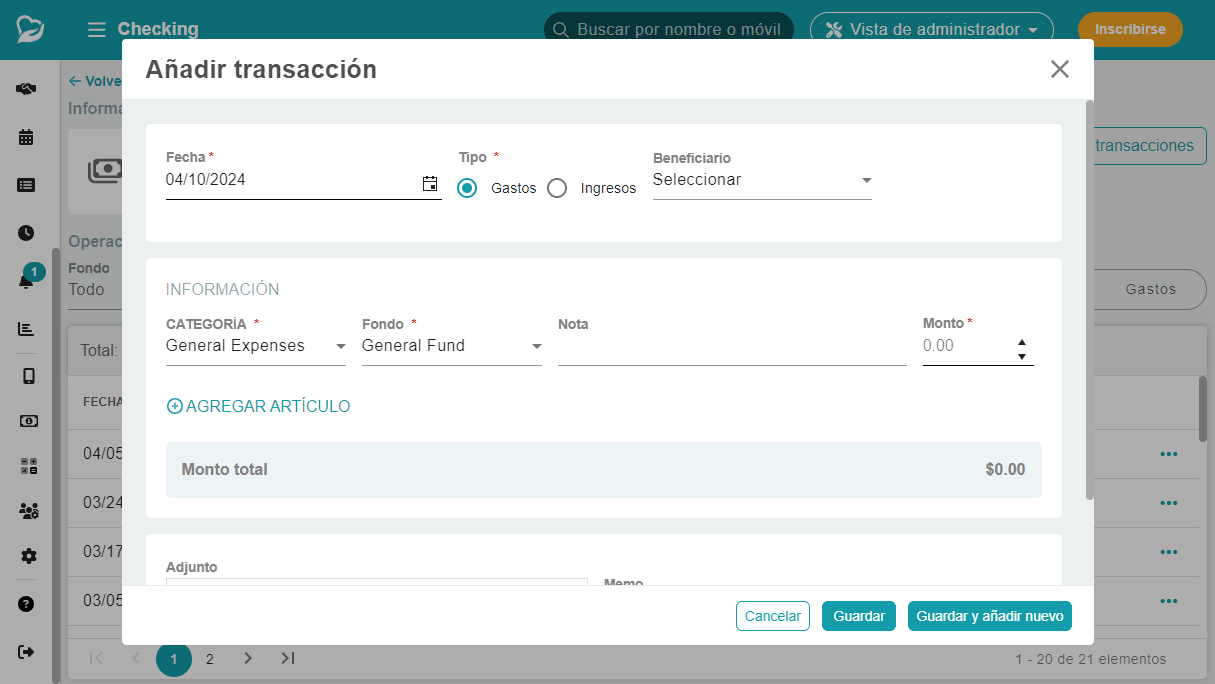Click the background page vertical scrollbar
This screenshot has width=1215, height=684.
coord(1203,408)
